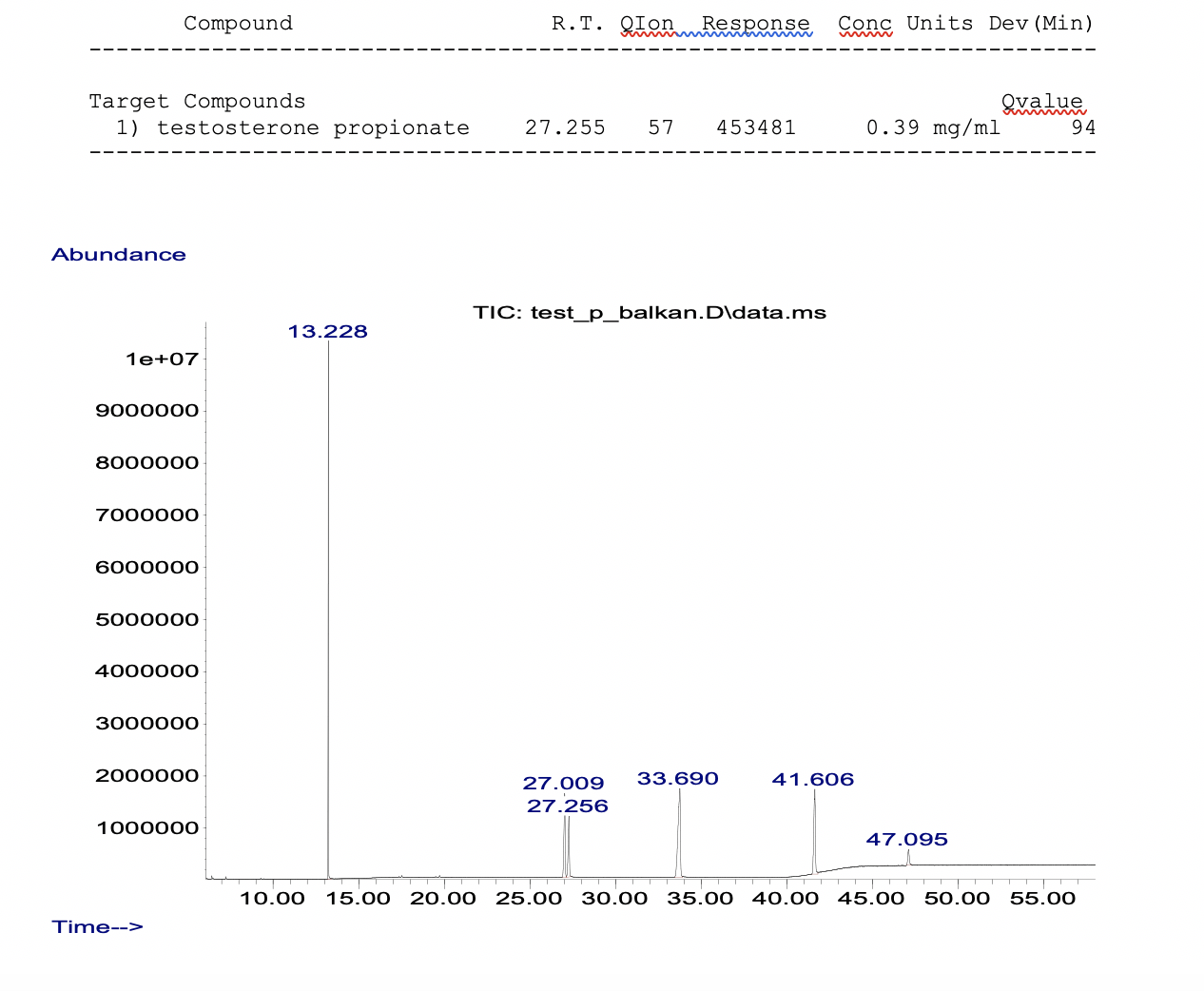Image resolution: width=1204 pixels, height=991 pixels.
Task: Click the 1e+07 y-axis tick label
Action: tap(162, 359)
